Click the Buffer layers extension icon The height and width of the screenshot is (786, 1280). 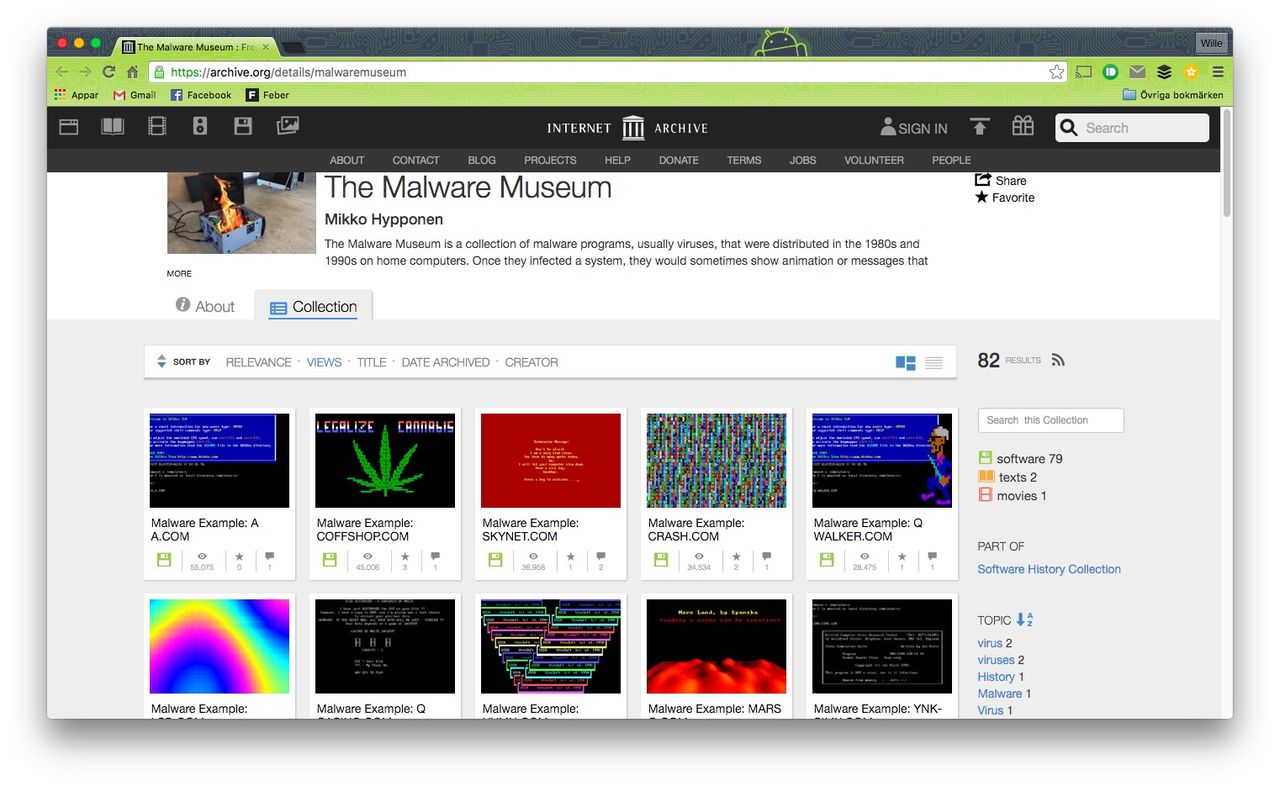[x=1164, y=72]
